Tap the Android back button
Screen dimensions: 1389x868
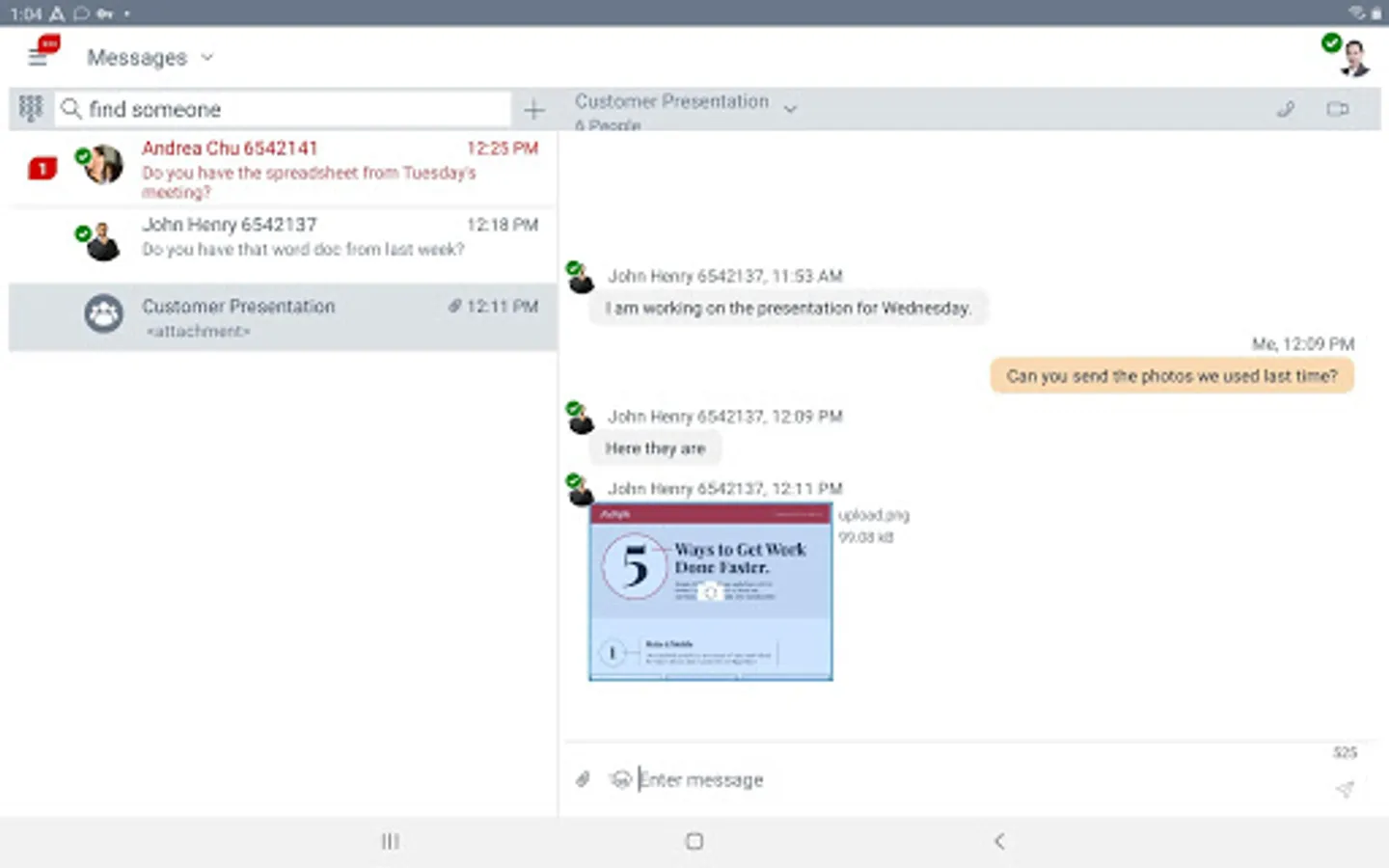point(999,842)
